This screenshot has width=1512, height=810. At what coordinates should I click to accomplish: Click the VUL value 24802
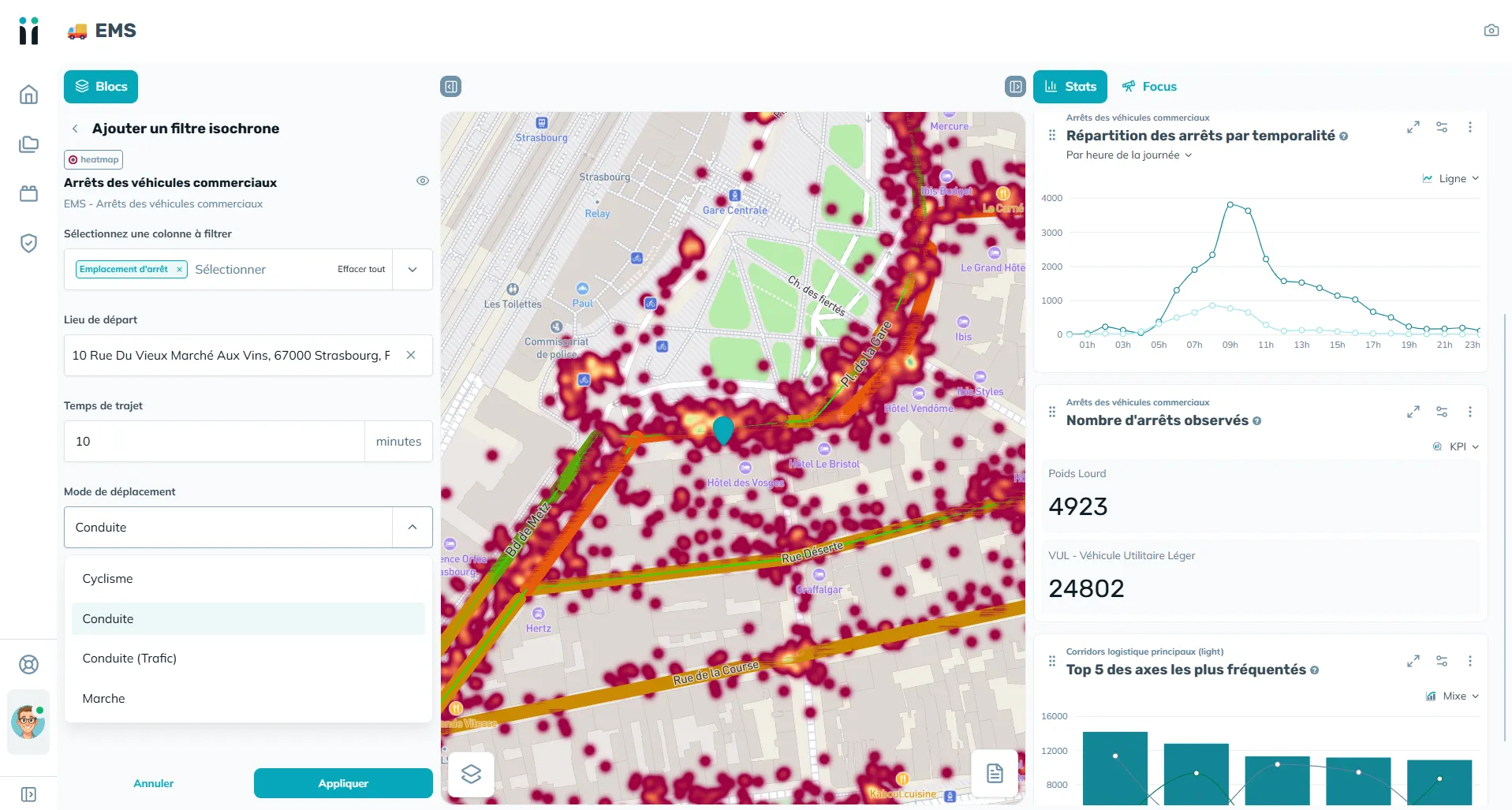tap(1086, 588)
